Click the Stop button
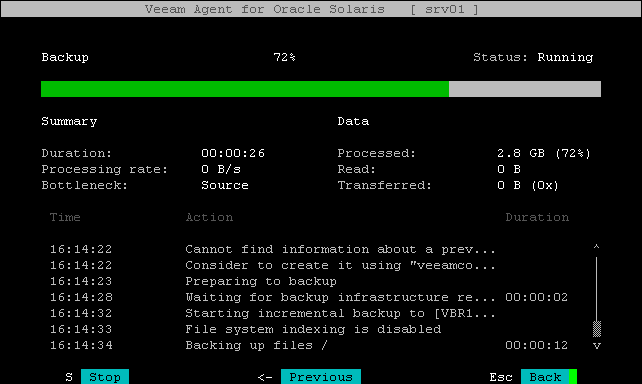 (x=105, y=377)
